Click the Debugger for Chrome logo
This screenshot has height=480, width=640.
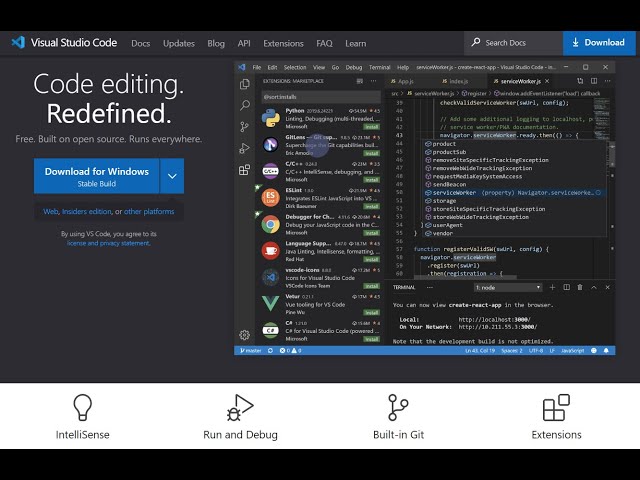[271, 224]
